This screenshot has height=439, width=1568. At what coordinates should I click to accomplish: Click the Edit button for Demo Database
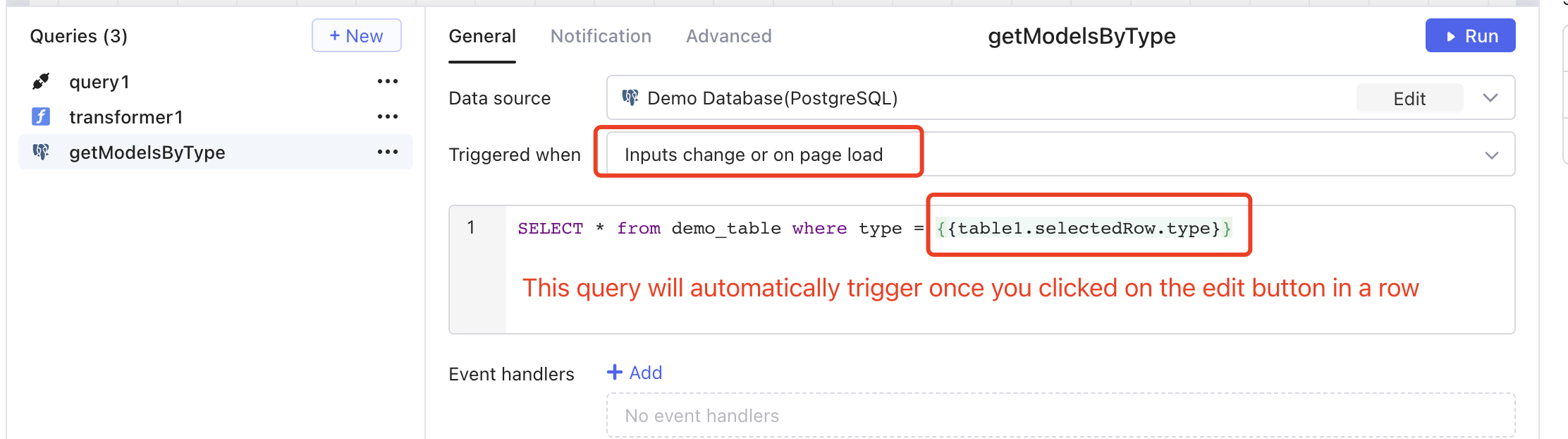(x=1409, y=98)
